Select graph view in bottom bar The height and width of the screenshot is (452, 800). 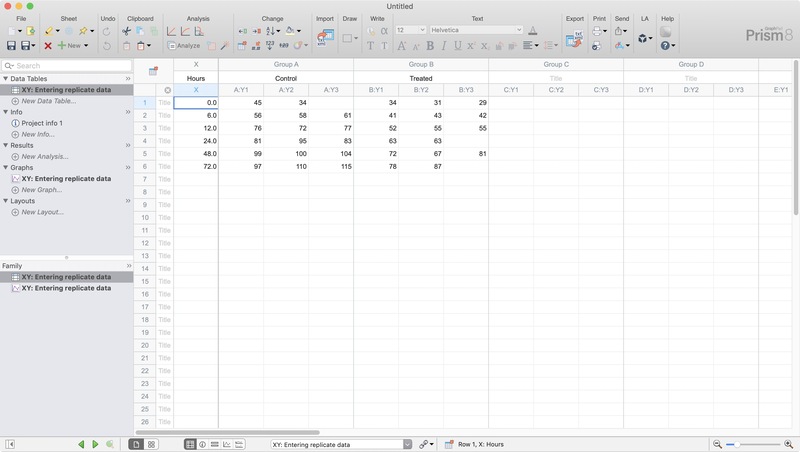[x=227, y=444]
